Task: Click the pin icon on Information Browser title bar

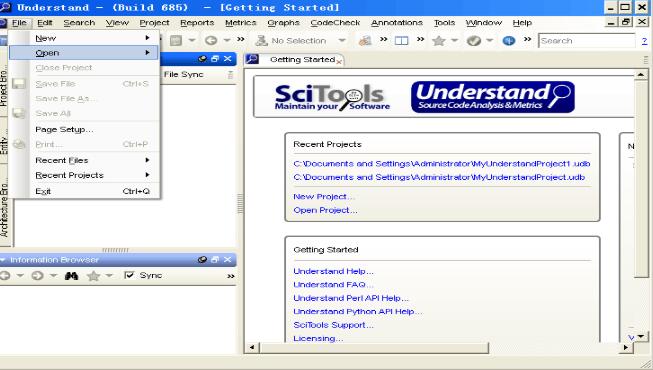Action: pyautogui.click(x=202, y=260)
